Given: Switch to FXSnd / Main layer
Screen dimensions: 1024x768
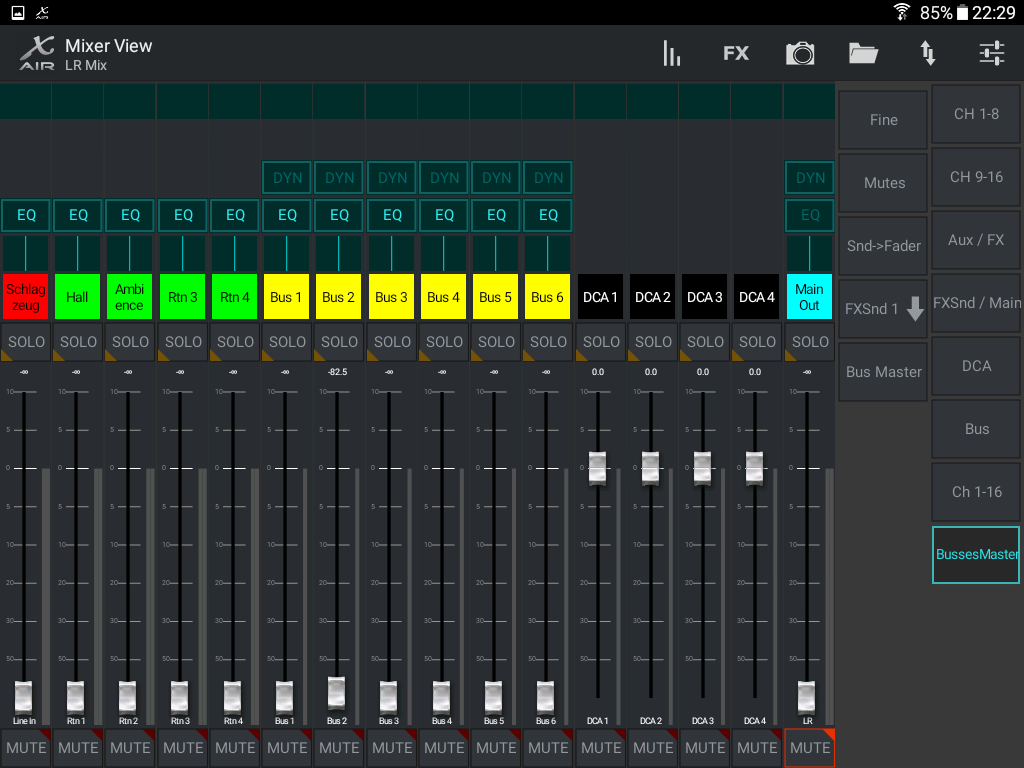Looking at the screenshot, I should tap(976, 303).
